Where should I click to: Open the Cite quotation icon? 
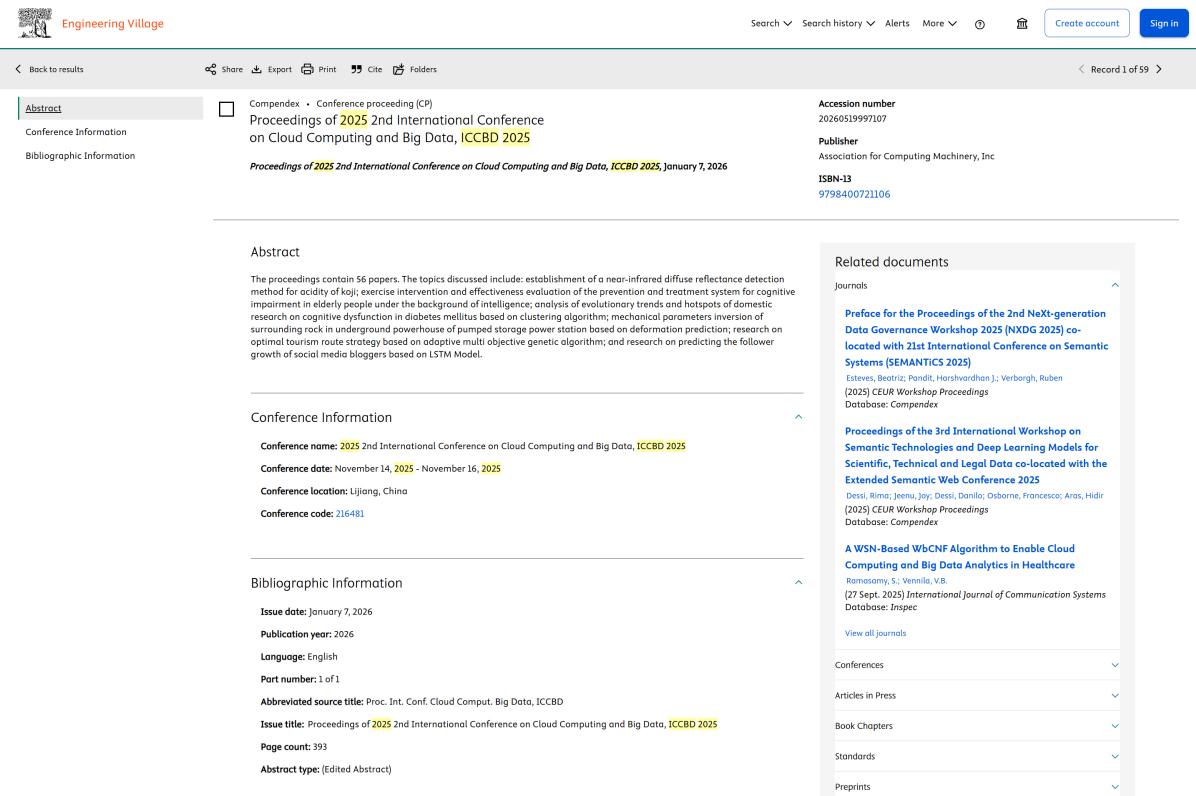357,69
